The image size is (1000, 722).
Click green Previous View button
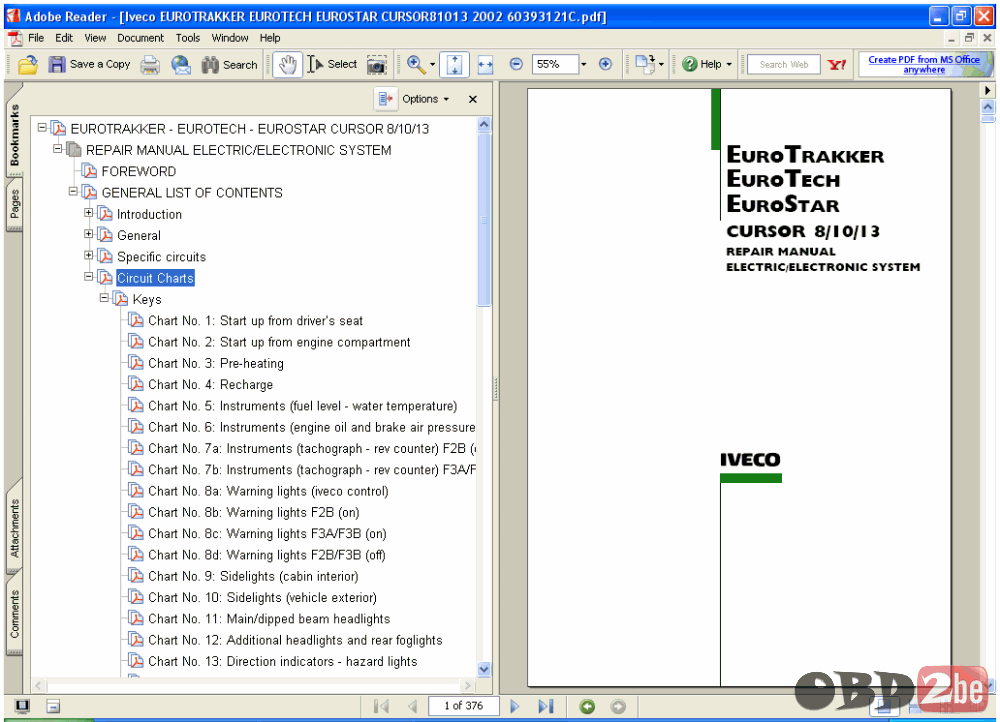(x=587, y=706)
